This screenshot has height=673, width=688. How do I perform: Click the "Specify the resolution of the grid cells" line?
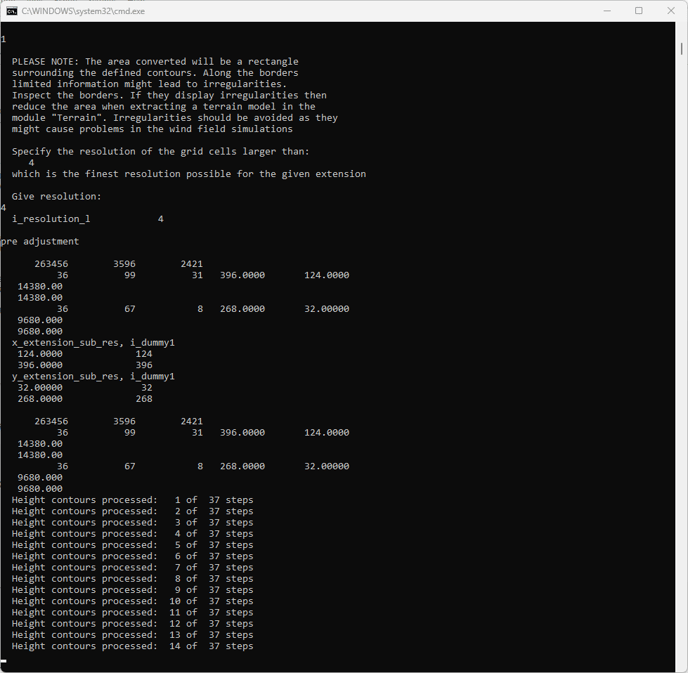160,152
